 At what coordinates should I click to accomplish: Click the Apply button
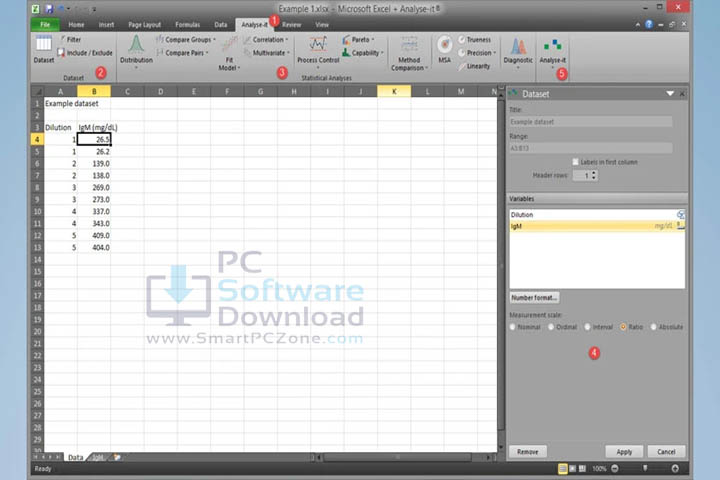click(x=624, y=452)
